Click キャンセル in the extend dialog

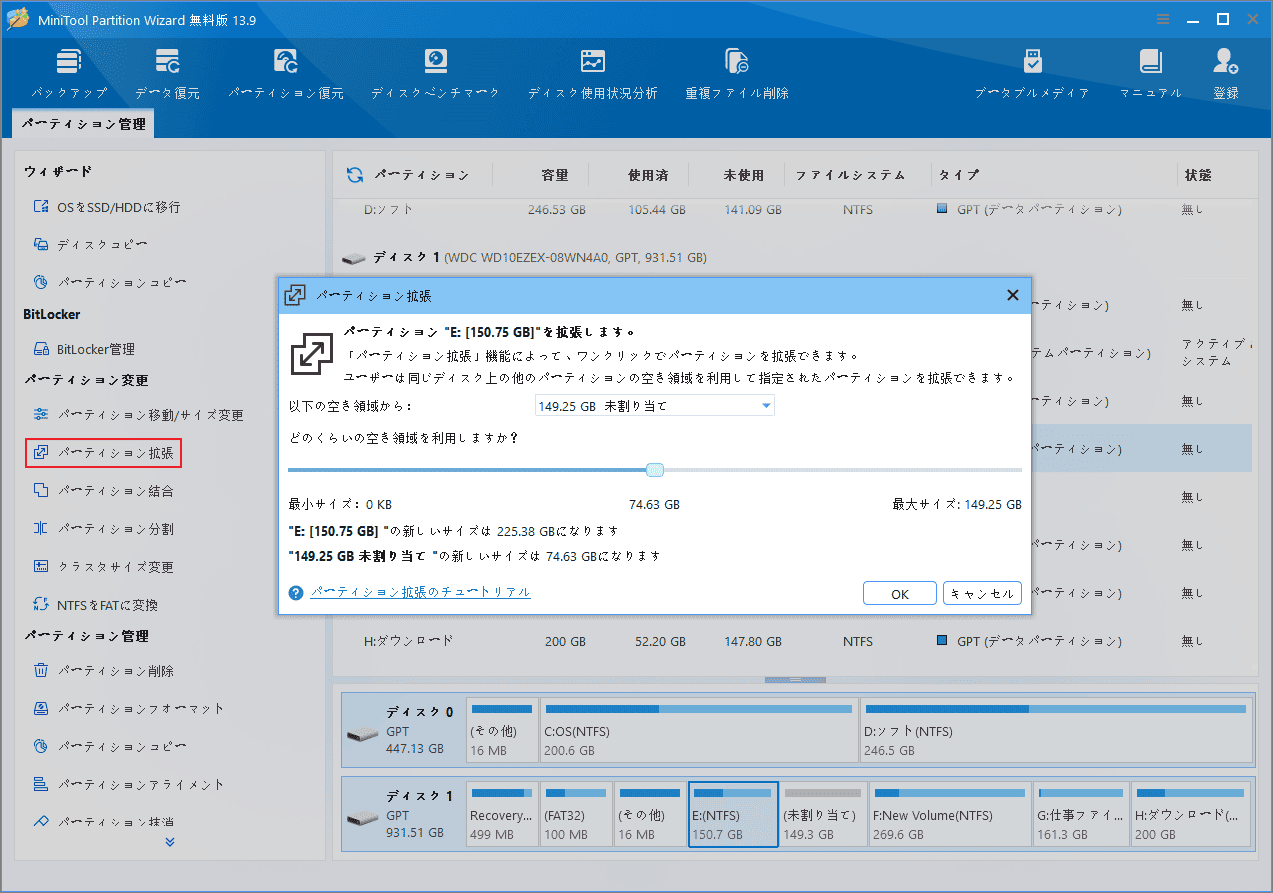(x=982, y=594)
